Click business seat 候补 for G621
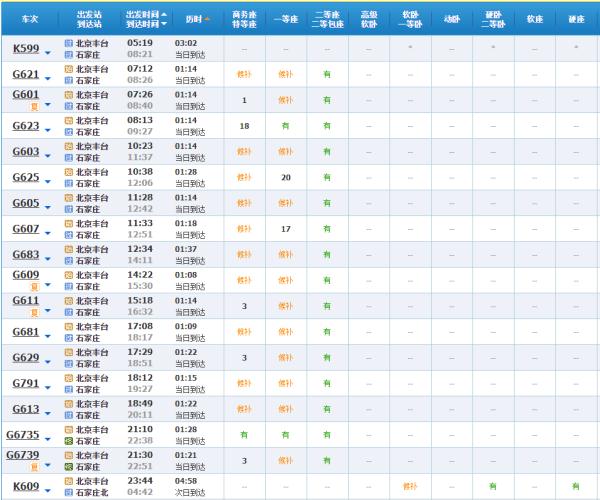Image resolution: width=600 pixels, height=500 pixels. pyautogui.click(x=244, y=74)
